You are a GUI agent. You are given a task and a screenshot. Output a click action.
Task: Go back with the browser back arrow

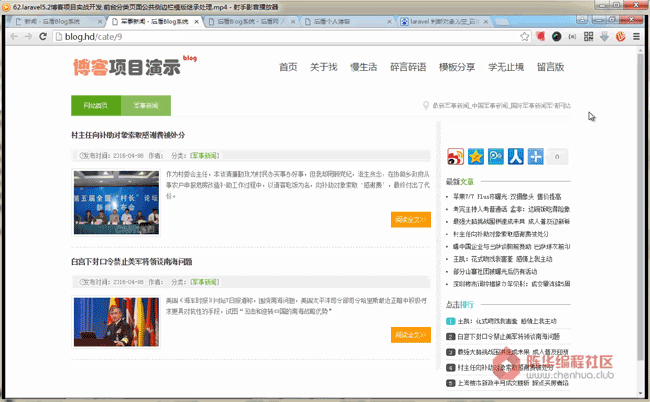click(14, 36)
